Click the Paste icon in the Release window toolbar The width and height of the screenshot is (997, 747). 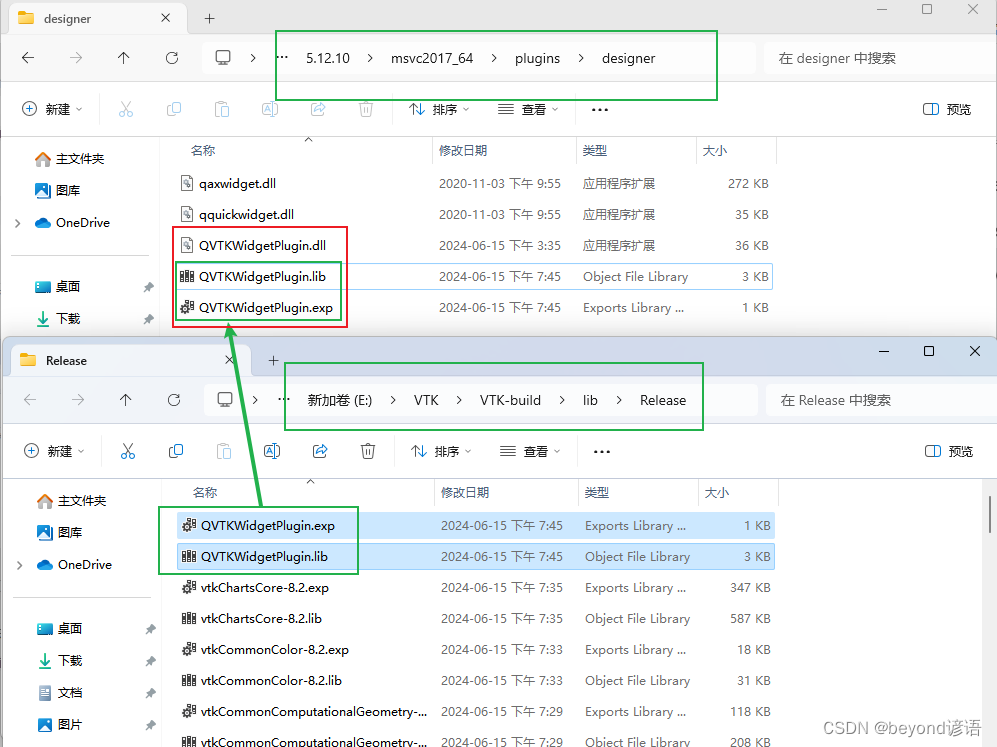[x=224, y=451]
